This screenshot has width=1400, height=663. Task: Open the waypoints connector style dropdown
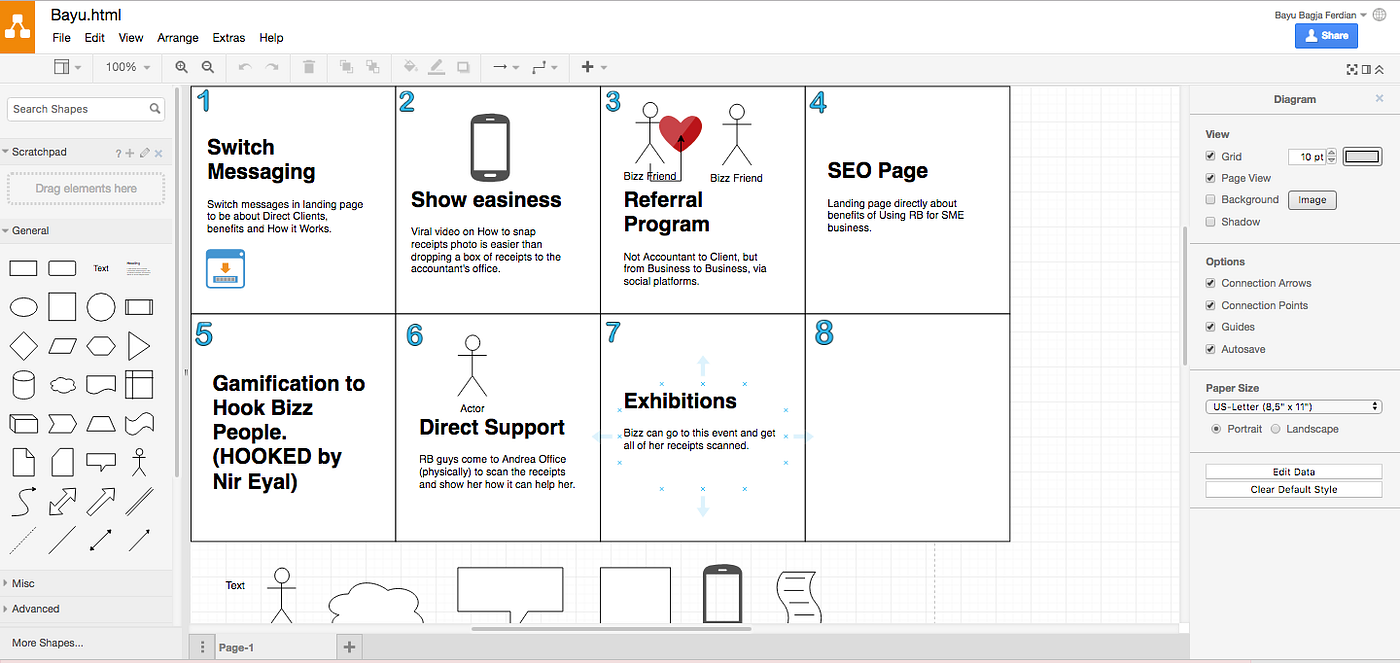(544, 67)
